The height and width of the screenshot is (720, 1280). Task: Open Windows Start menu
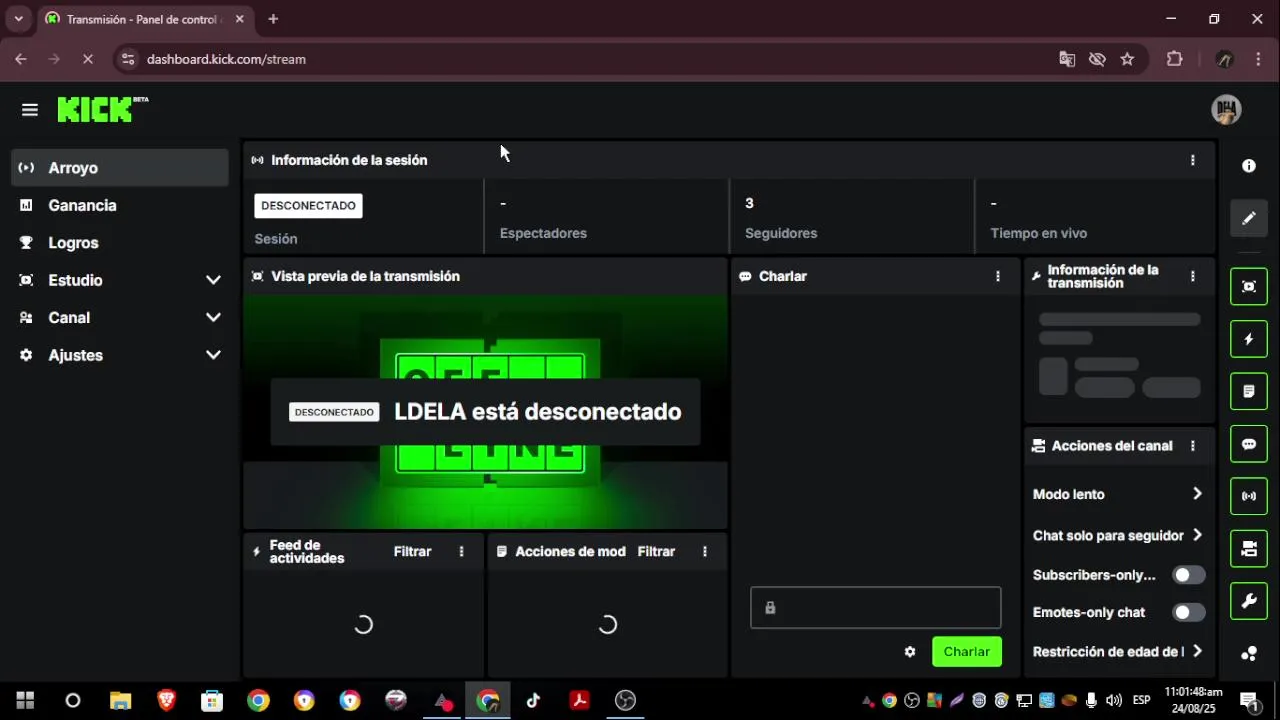25,700
